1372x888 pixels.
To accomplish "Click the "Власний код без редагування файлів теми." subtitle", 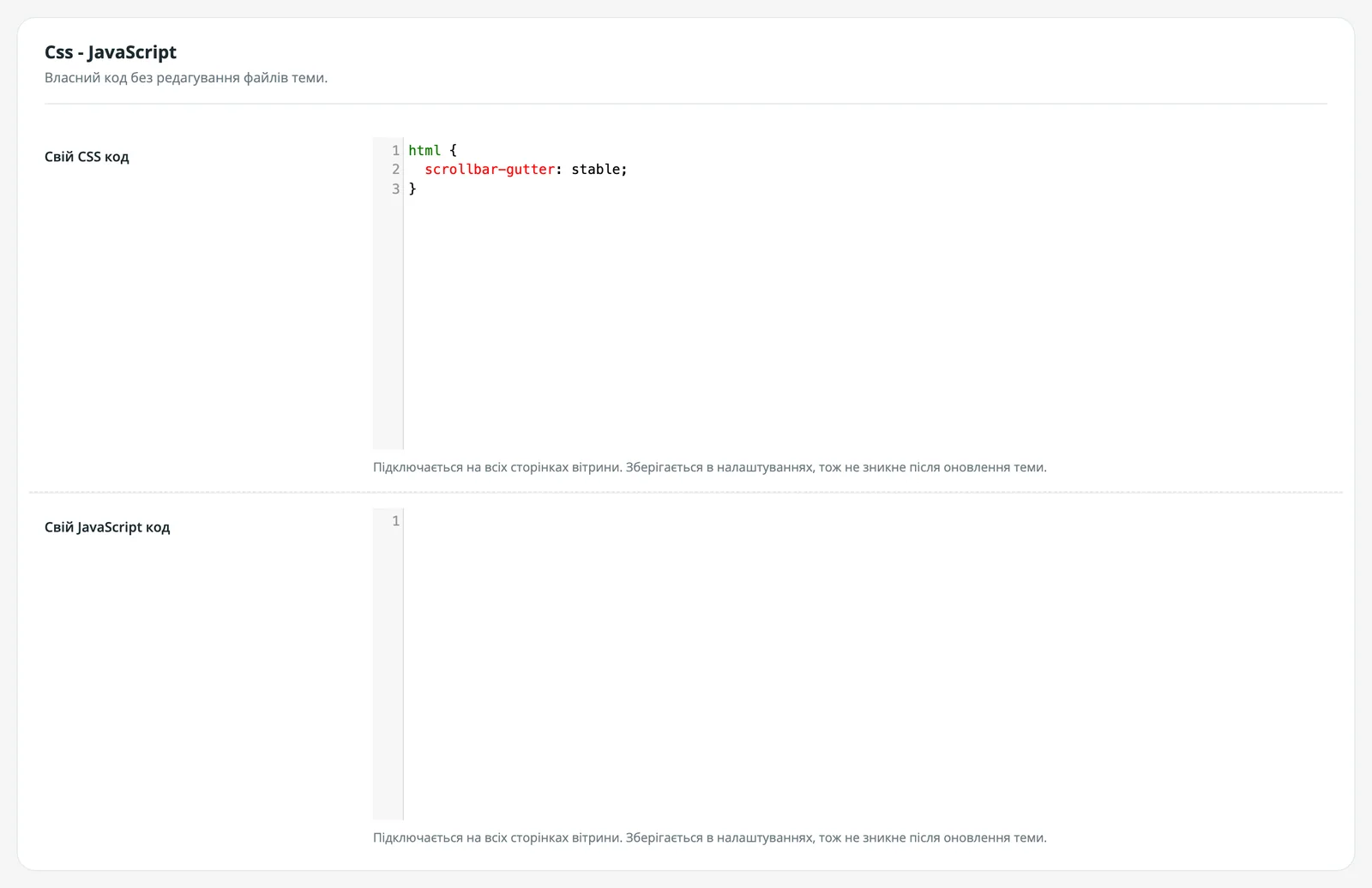I will pos(186,78).
